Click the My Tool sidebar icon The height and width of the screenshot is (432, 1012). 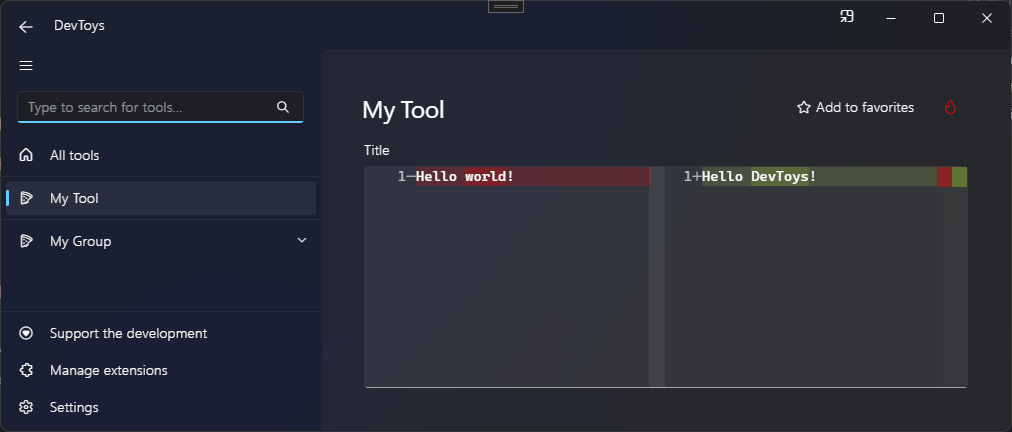click(26, 198)
